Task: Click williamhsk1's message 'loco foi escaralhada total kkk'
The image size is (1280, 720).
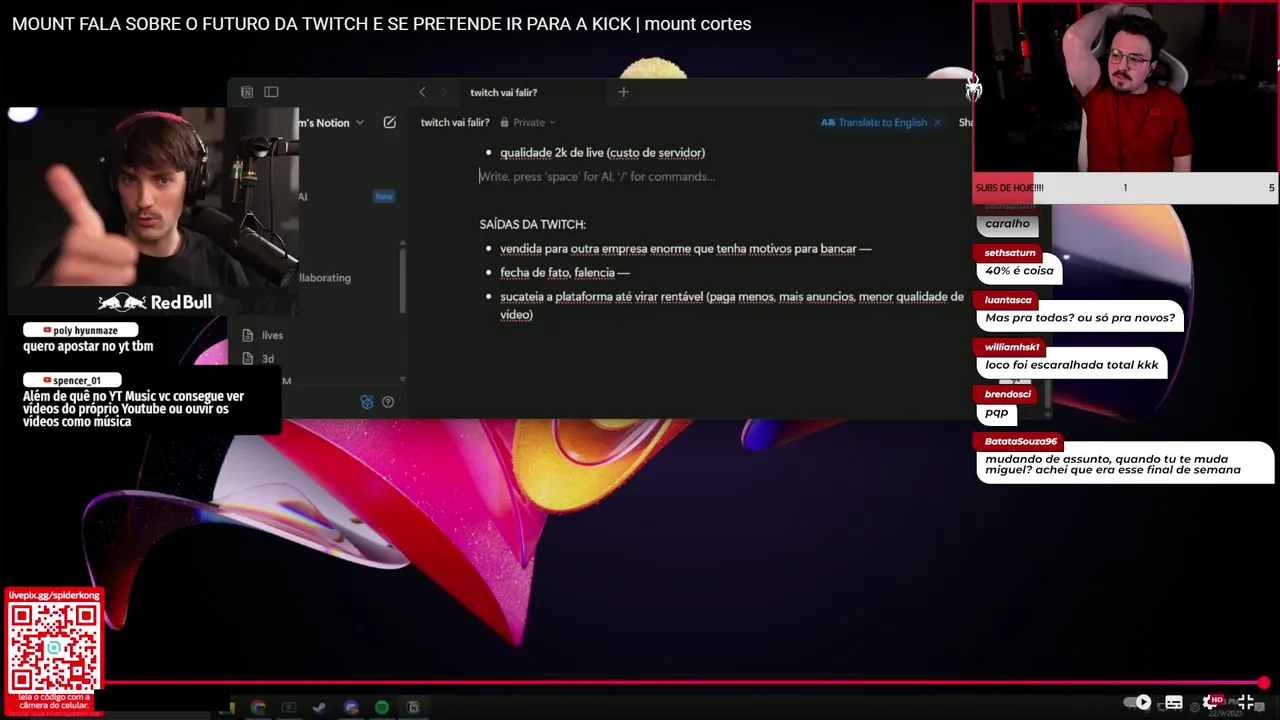Action: click(x=1071, y=365)
